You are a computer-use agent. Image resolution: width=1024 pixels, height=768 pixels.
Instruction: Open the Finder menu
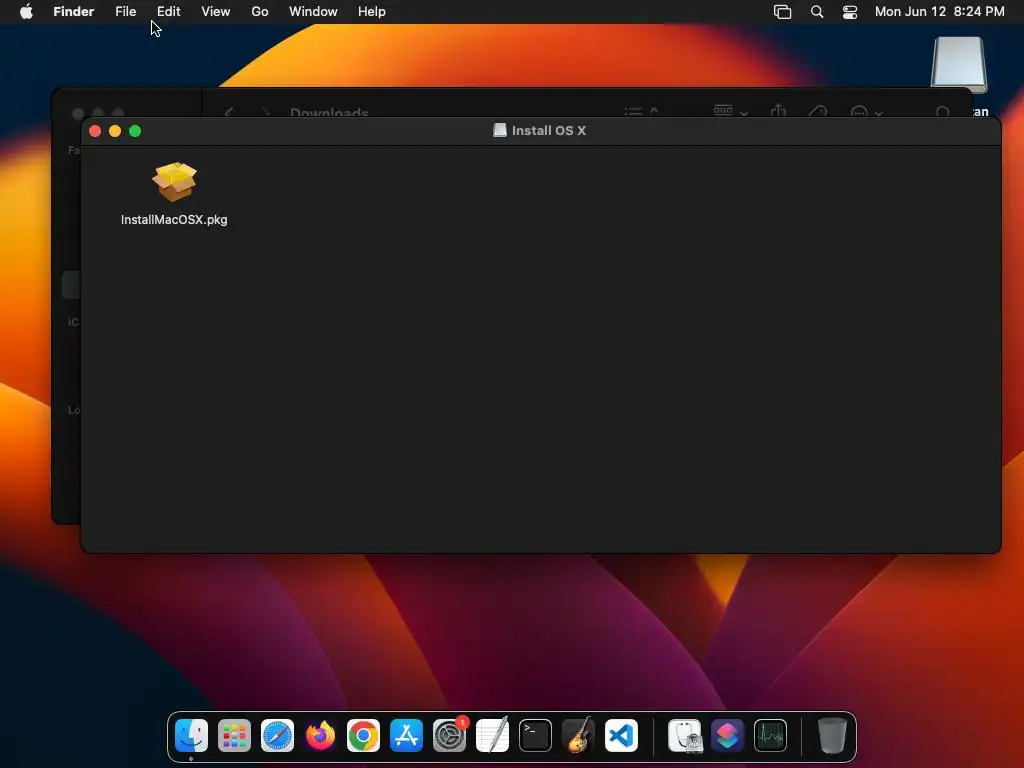[x=74, y=12]
